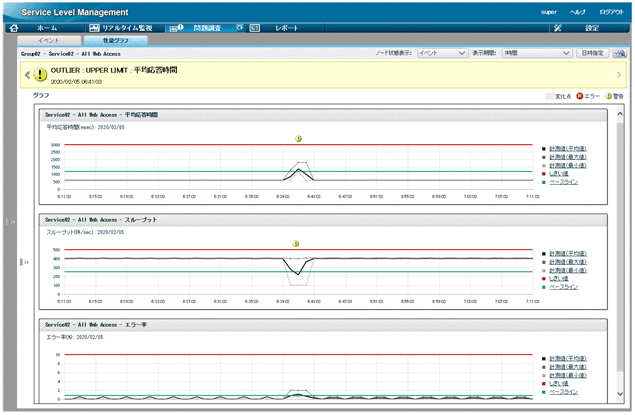Expand the 表示期間 dropdown
This screenshot has width=635, height=415.
click(537, 52)
